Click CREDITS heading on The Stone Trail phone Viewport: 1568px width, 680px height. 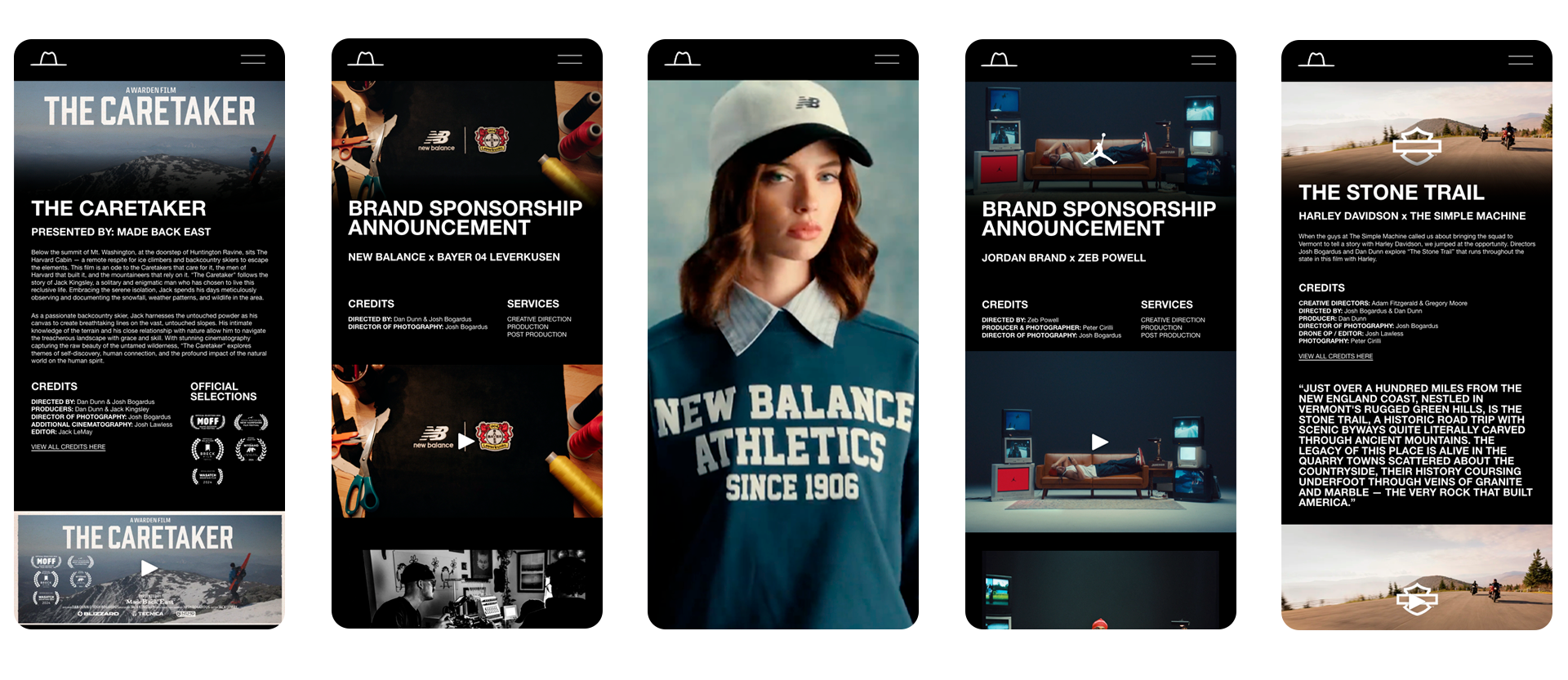(x=1321, y=288)
